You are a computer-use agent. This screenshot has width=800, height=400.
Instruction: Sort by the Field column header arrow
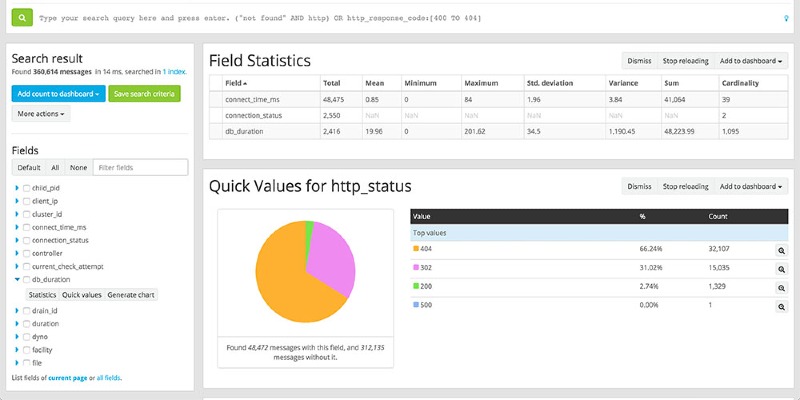point(246,83)
